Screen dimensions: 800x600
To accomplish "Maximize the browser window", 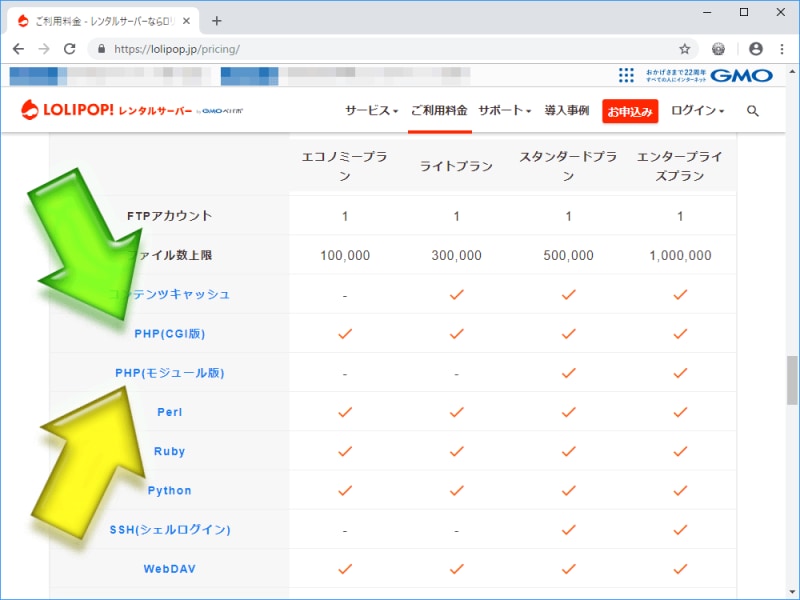I will (744, 12).
